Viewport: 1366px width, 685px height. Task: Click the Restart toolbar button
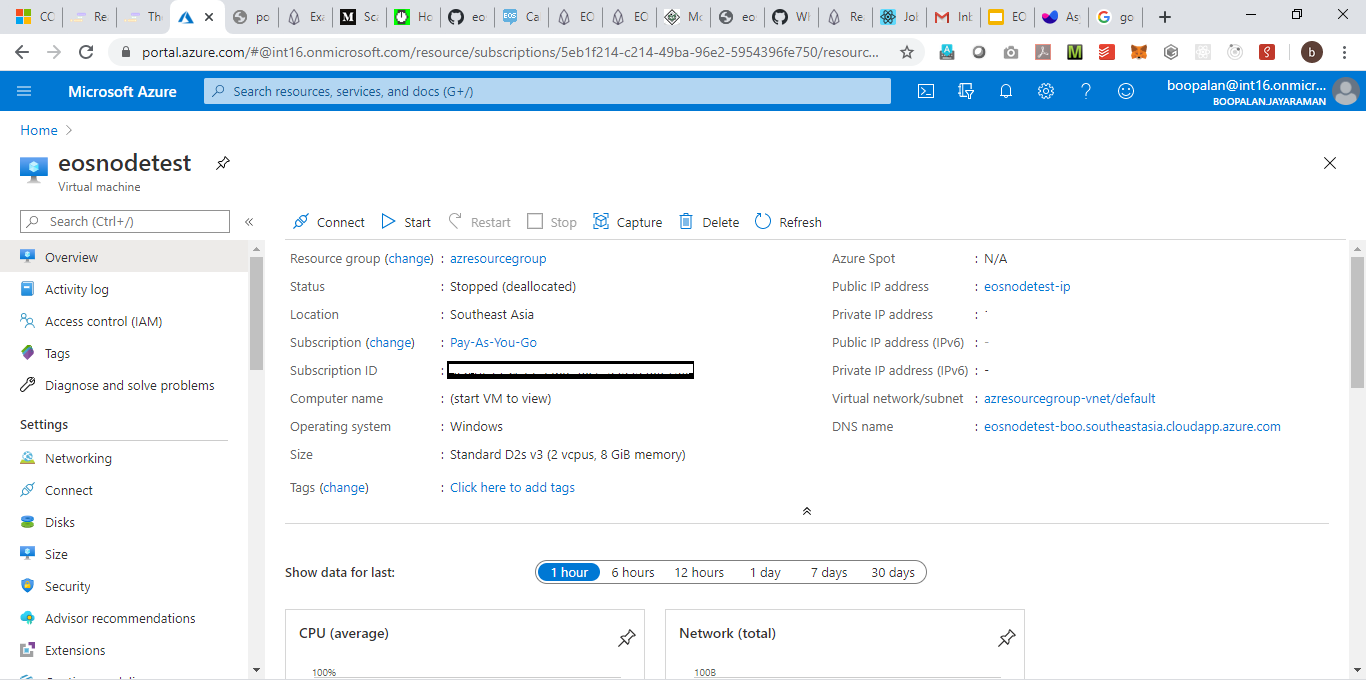coord(479,222)
